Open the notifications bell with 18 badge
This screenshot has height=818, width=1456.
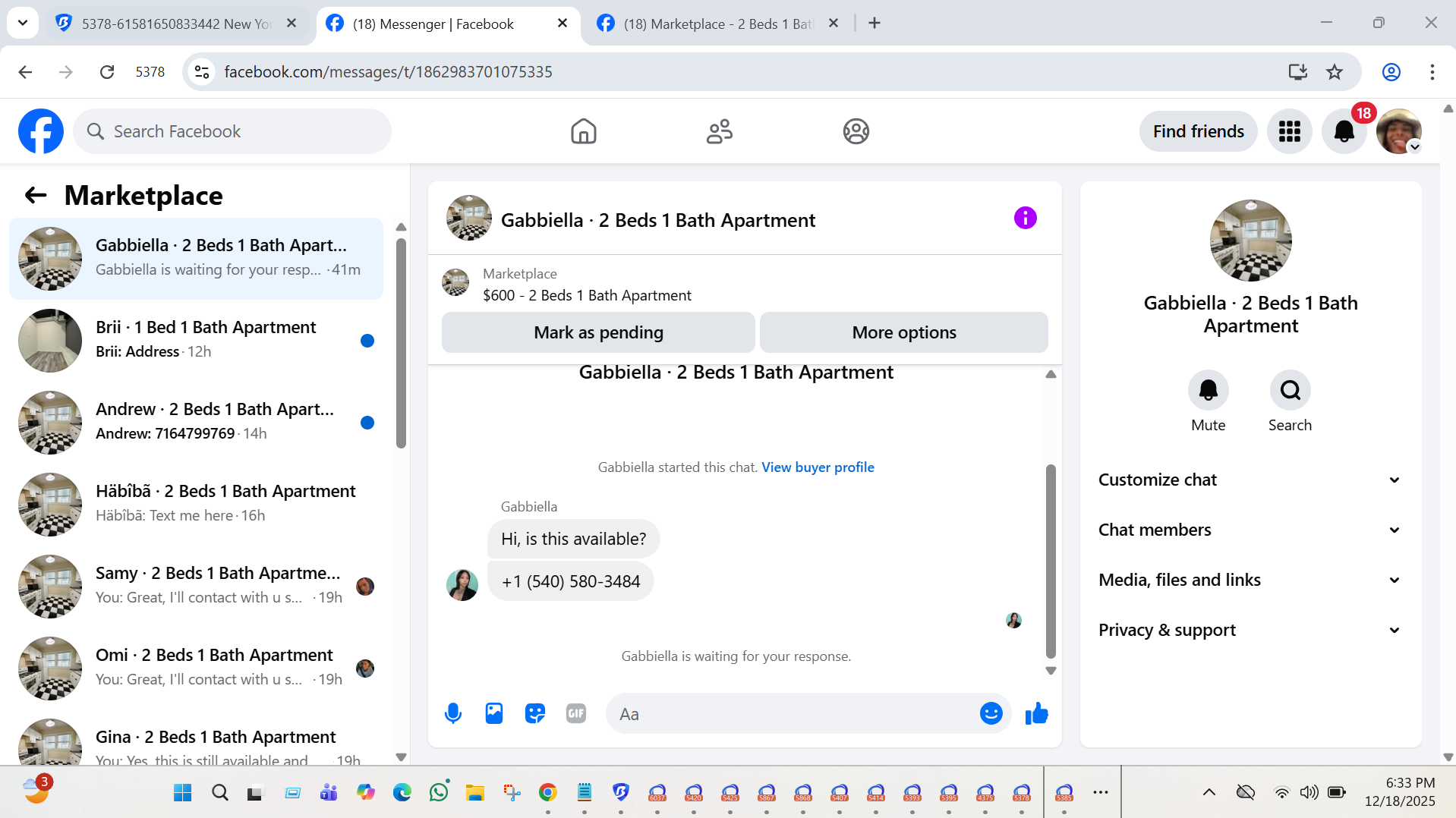point(1344,131)
